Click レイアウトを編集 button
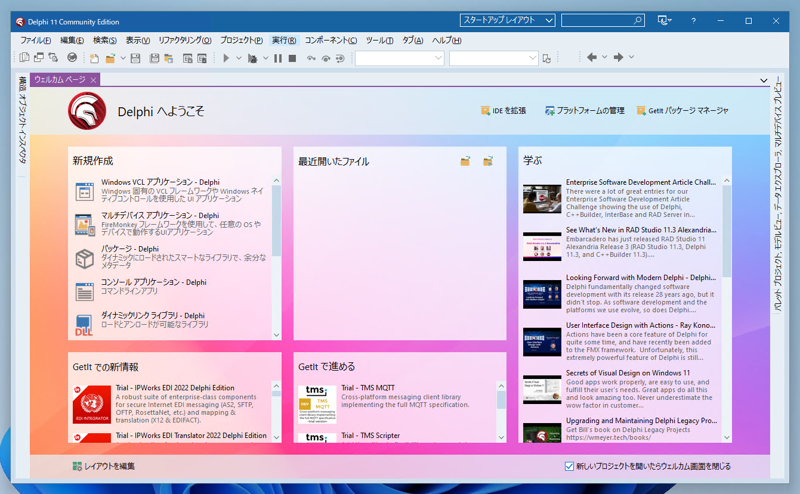800x494 pixels. pyautogui.click(x=104, y=466)
